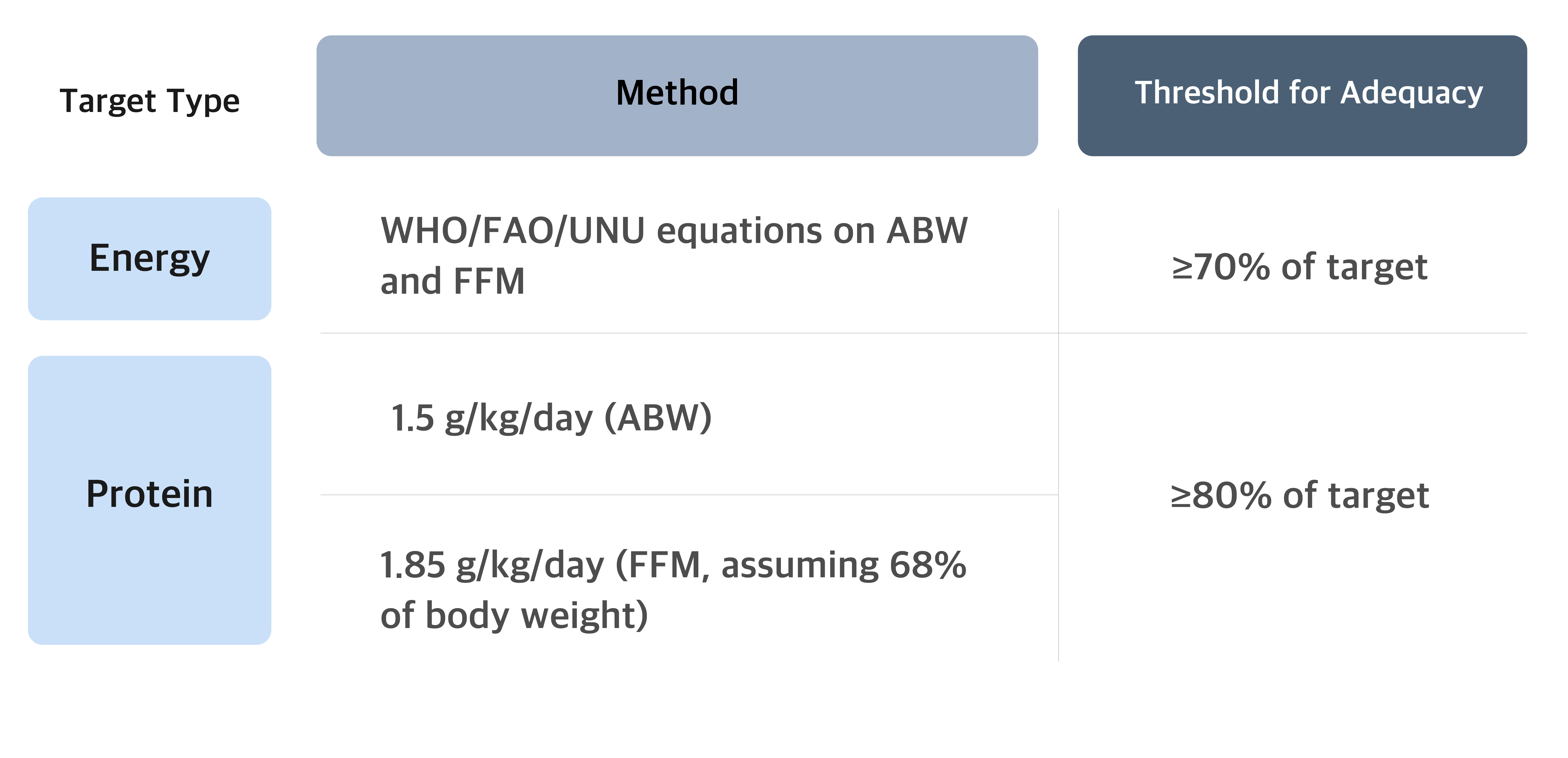Screen dimensions: 1568x758
Task: Click the Threshold for Adequacy header
Action: [1302, 96]
